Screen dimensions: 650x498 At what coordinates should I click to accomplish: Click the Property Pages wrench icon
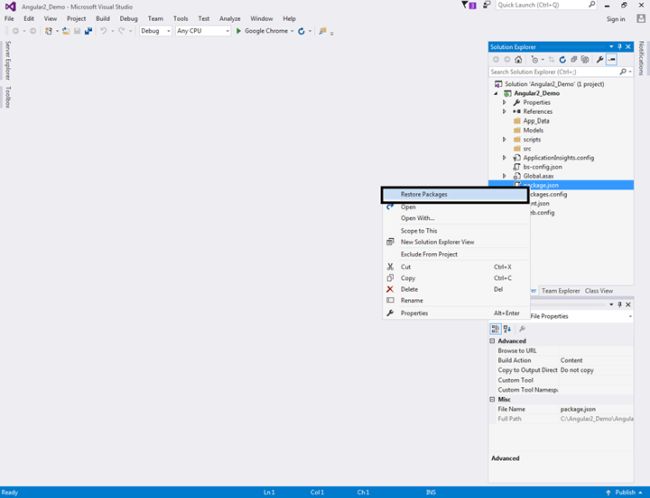point(522,329)
